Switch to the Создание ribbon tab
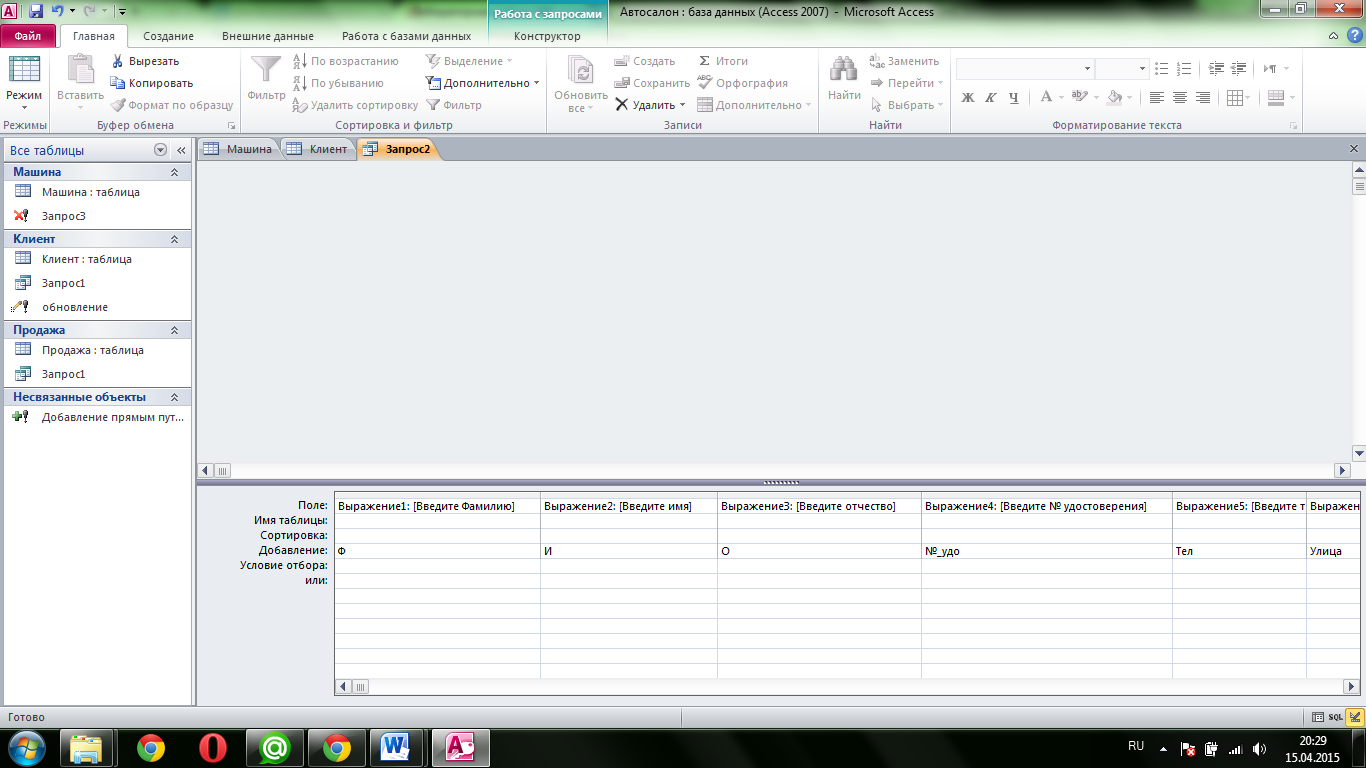1366x768 pixels. pos(168,36)
